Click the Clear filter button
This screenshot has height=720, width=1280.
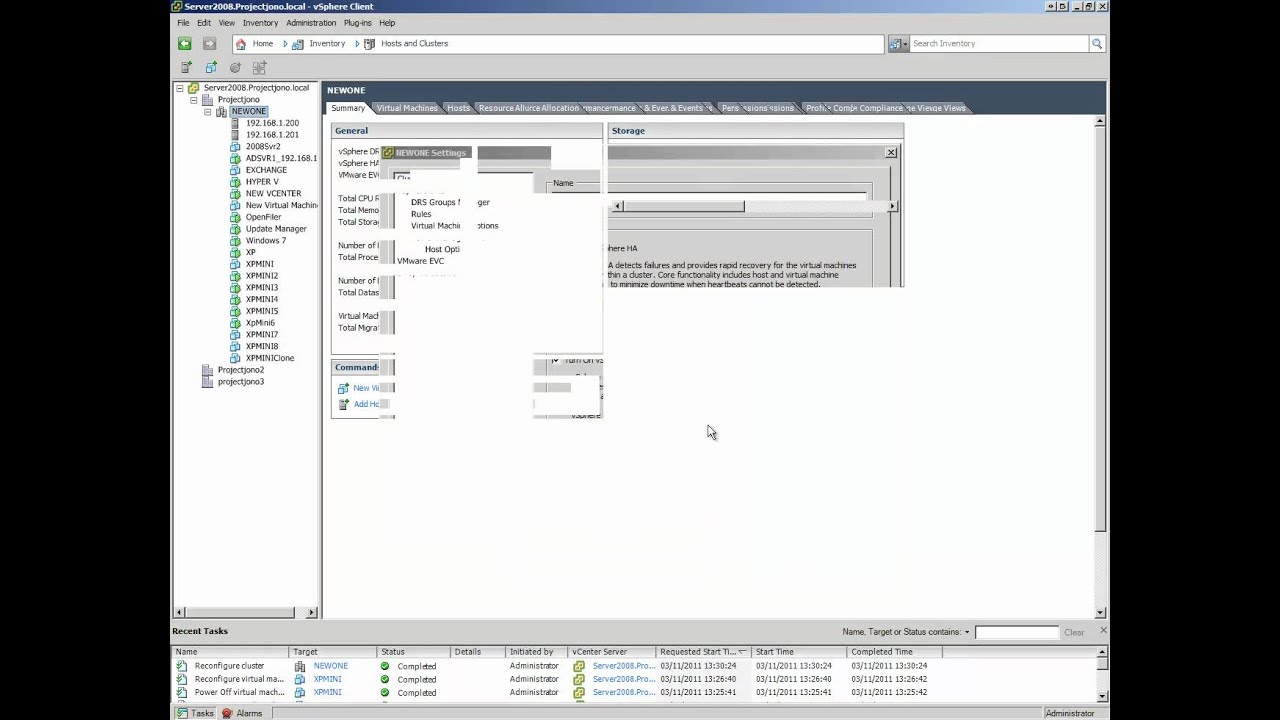pos(1074,632)
